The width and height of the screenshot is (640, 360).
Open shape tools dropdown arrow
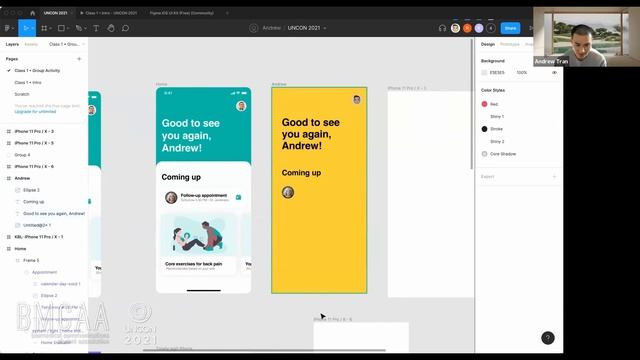click(x=68, y=28)
